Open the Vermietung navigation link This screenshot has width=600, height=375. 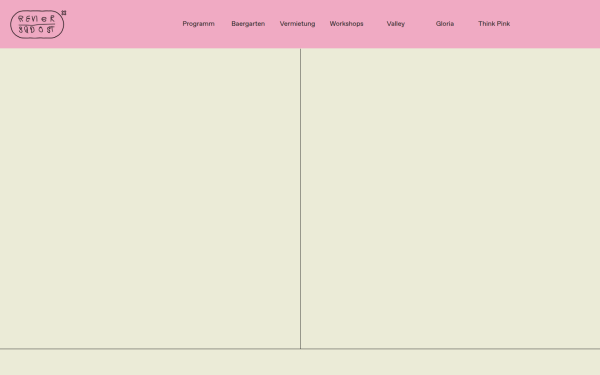pos(297,24)
